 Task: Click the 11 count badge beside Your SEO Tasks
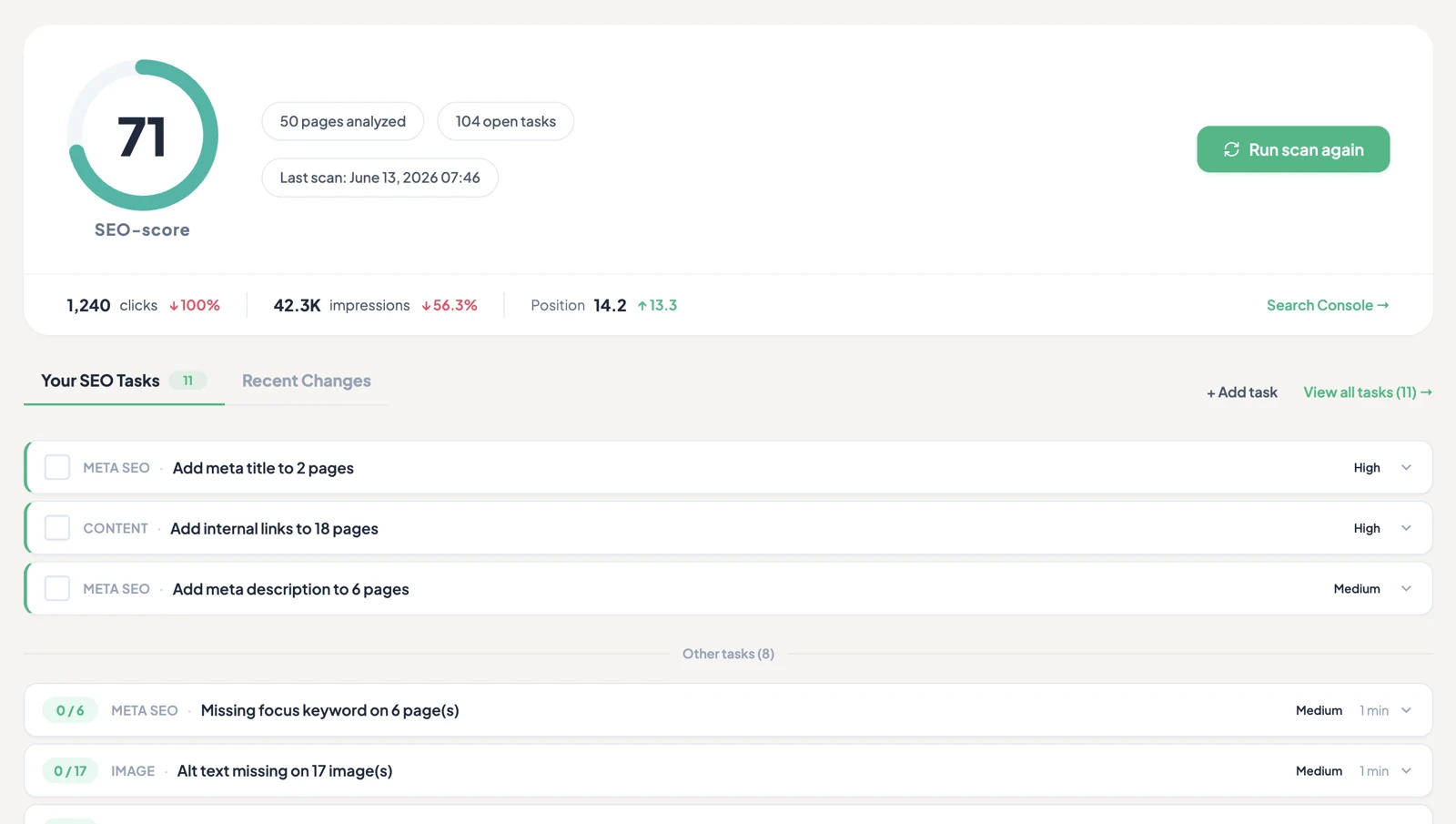(187, 381)
